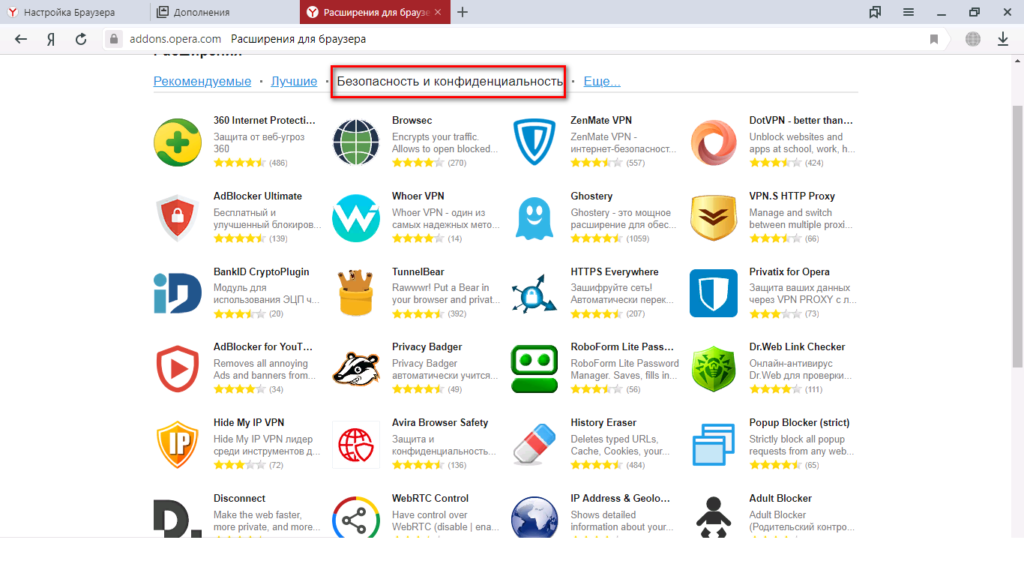Open the Ghostery ghost icon
This screenshot has height=576, width=1024.
[534, 218]
